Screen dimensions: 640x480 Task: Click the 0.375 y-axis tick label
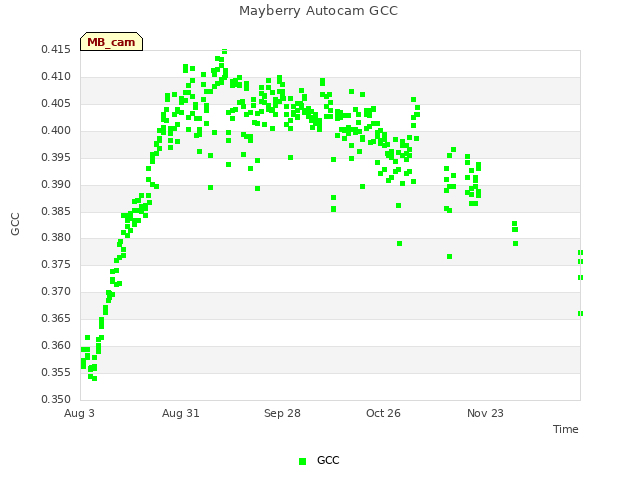click(56, 264)
